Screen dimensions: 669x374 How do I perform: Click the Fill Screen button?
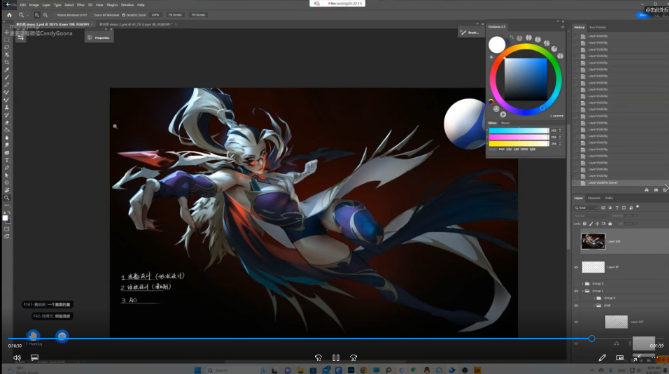click(198, 15)
